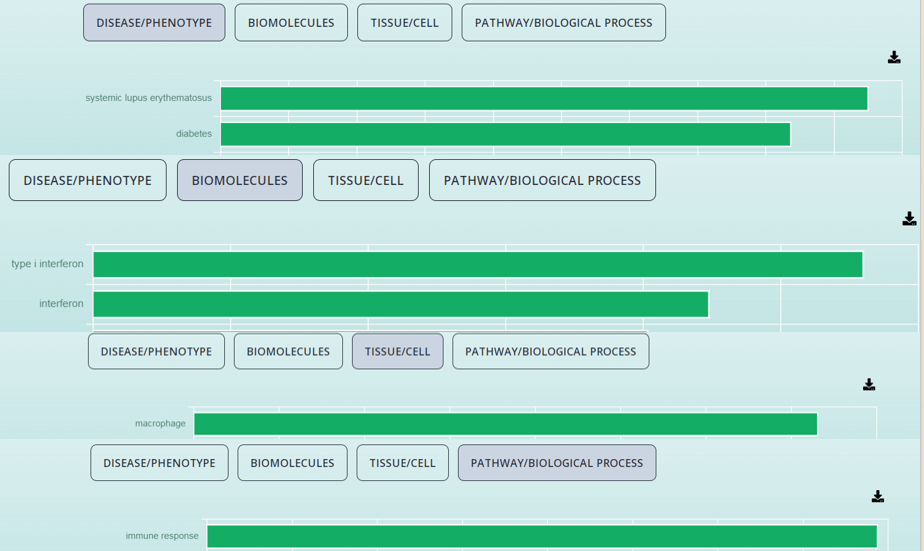The image size is (924, 551).
Task: Select the active DISEASE/PHENOTYPE tab in top panel
Action: point(154,22)
